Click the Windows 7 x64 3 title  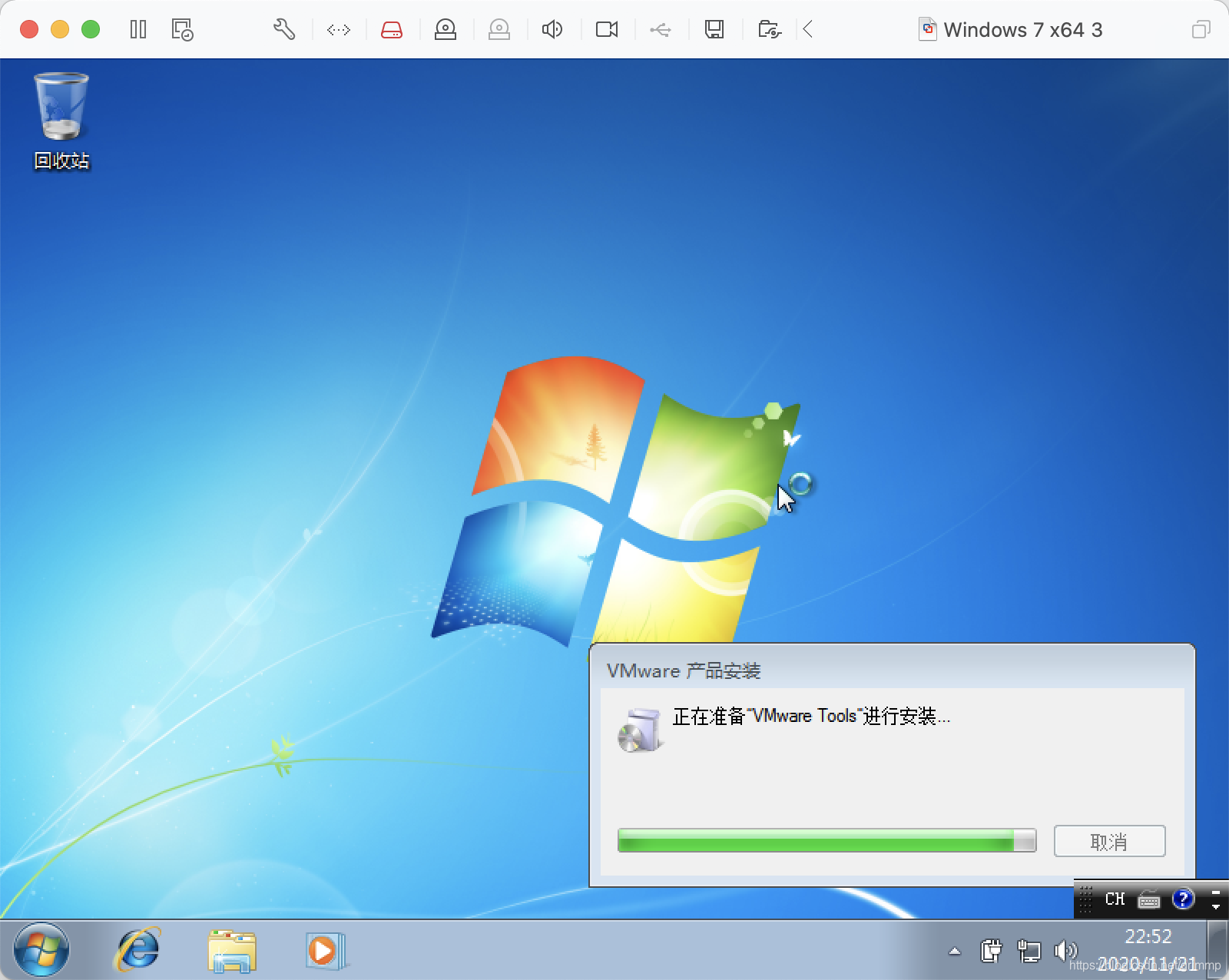pyautogui.click(x=1022, y=30)
